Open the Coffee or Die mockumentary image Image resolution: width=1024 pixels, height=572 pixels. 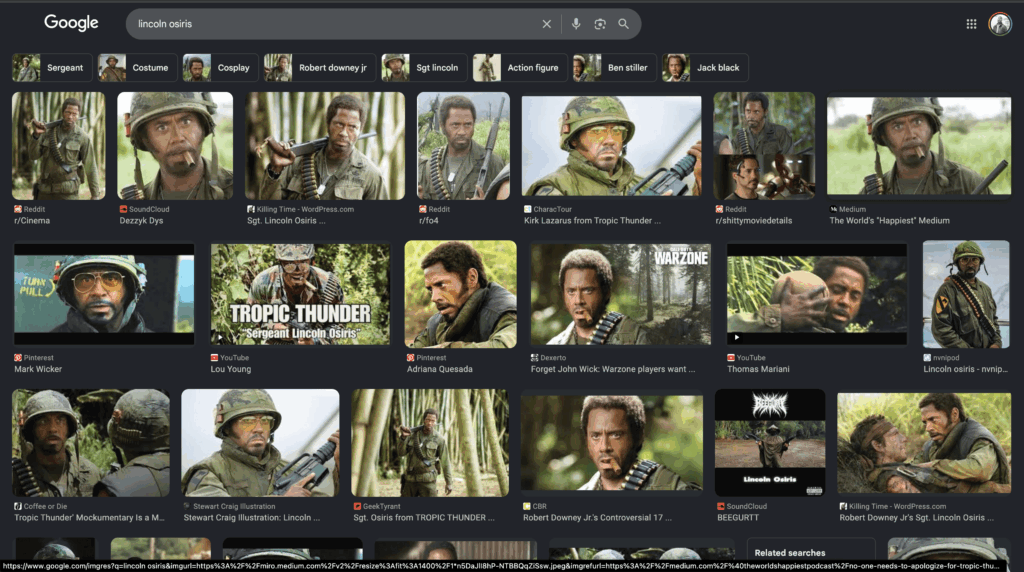(x=91, y=443)
